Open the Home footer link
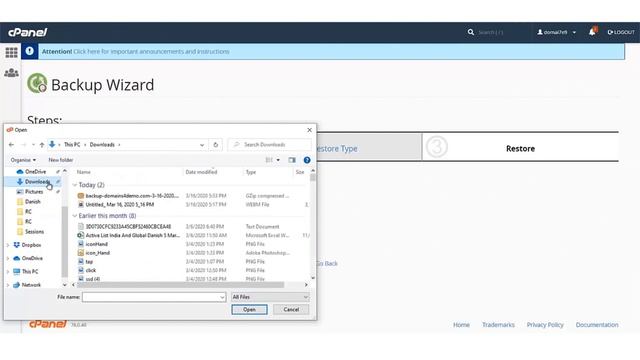Viewport: 640px width, 360px height. [461, 325]
